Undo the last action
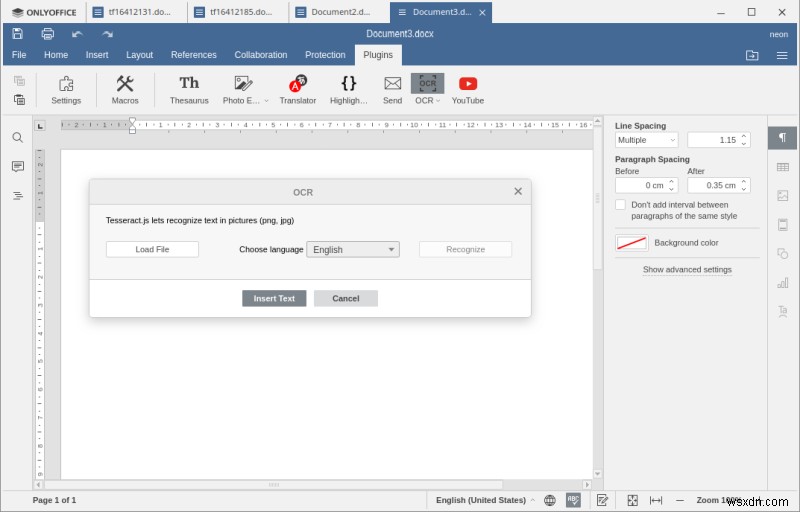800x512 pixels. pyautogui.click(x=77, y=34)
